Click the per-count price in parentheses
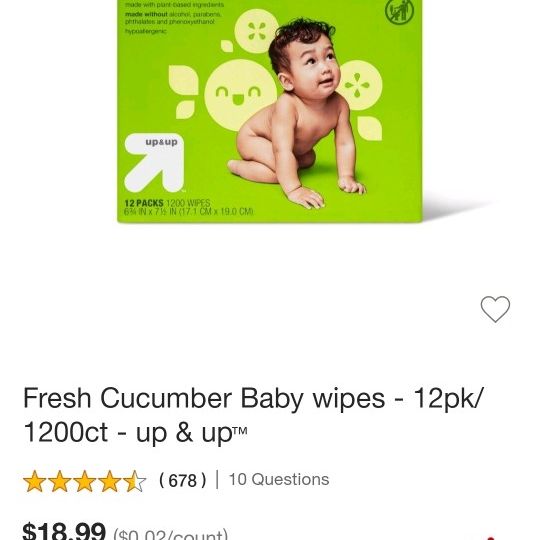The width and height of the screenshot is (540, 540). point(171,534)
